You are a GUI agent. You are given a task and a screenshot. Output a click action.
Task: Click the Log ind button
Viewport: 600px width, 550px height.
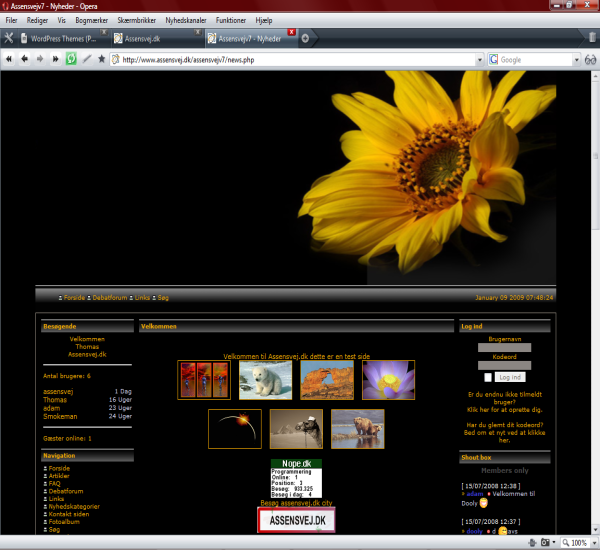tap(510, 377)
